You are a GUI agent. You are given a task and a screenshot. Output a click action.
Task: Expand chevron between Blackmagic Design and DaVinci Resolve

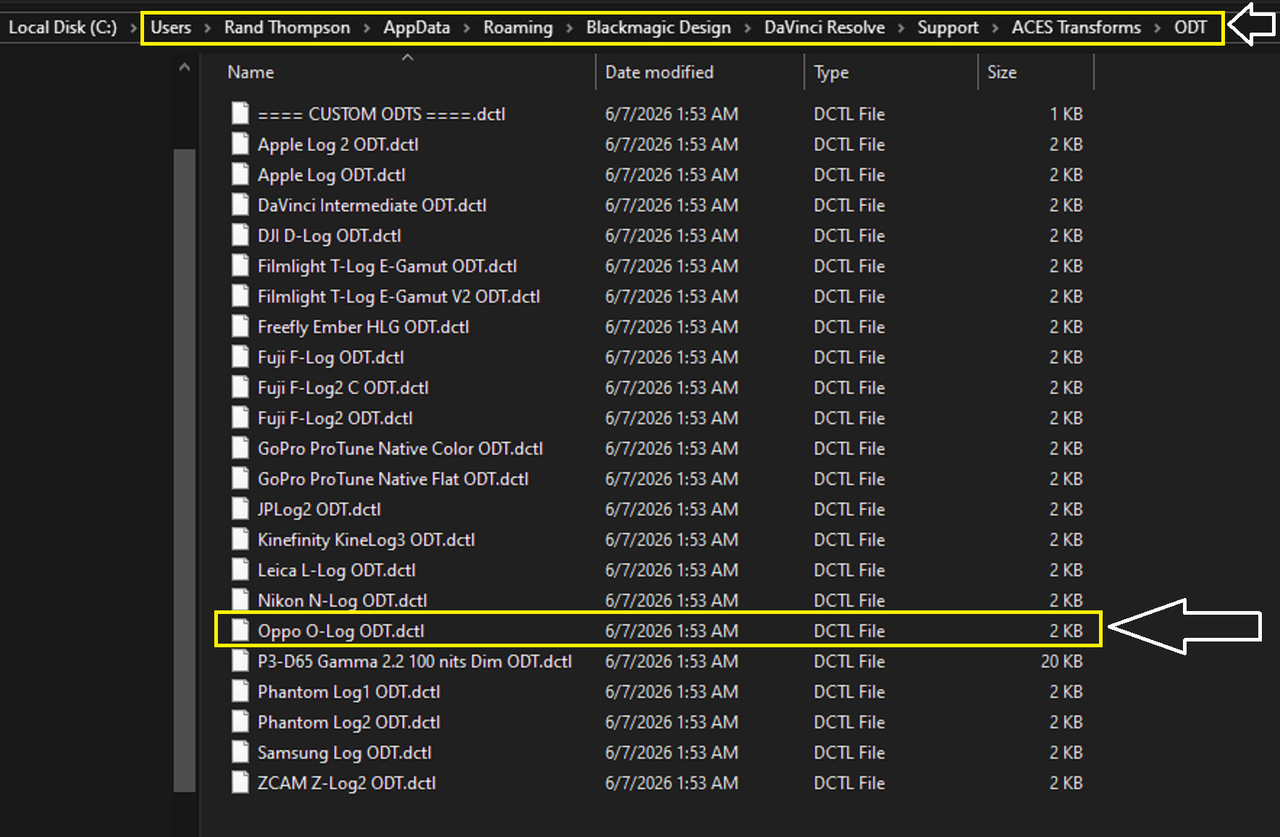coord(748,28)
